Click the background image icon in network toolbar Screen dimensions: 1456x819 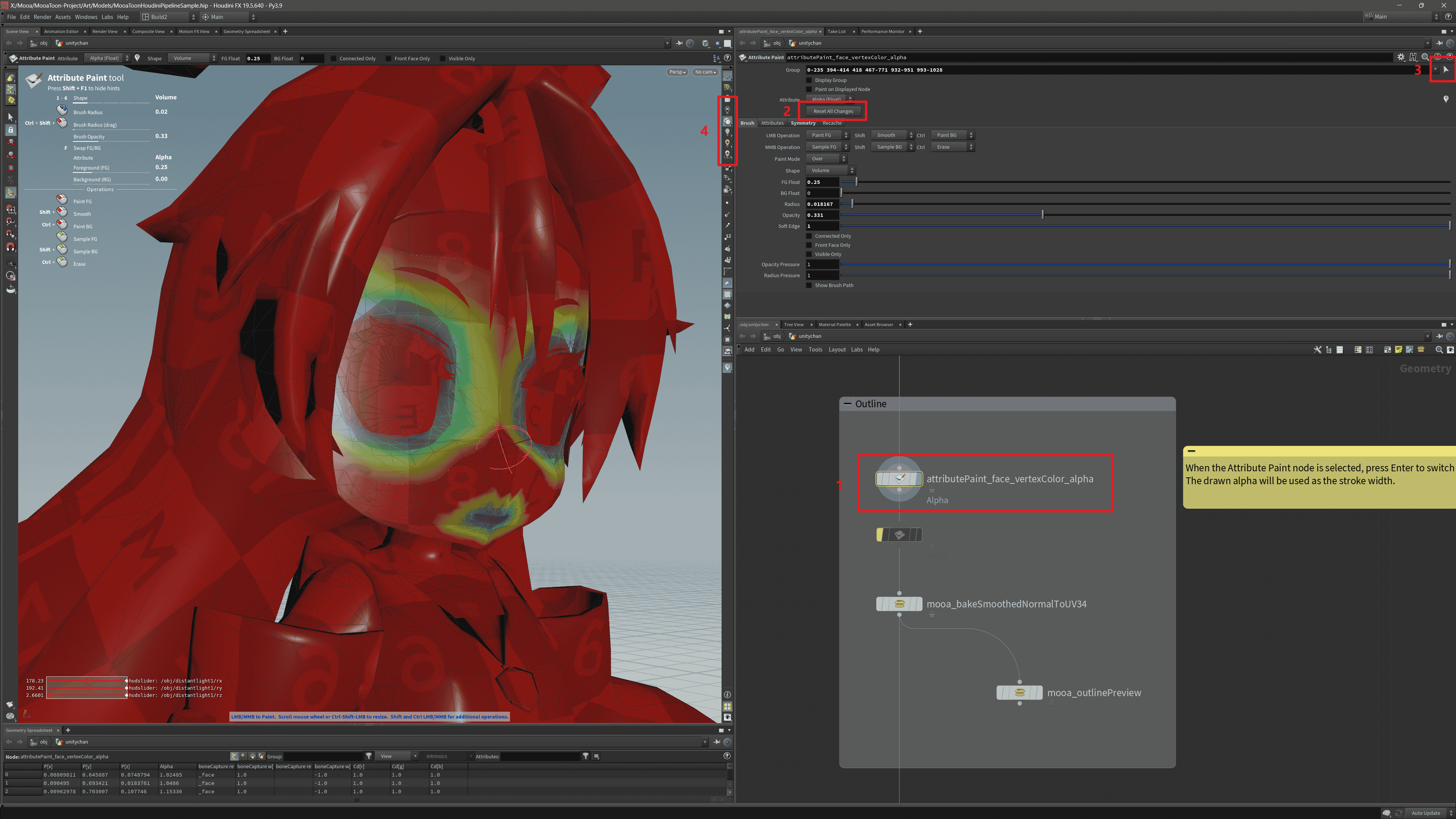click(1410, 349)
